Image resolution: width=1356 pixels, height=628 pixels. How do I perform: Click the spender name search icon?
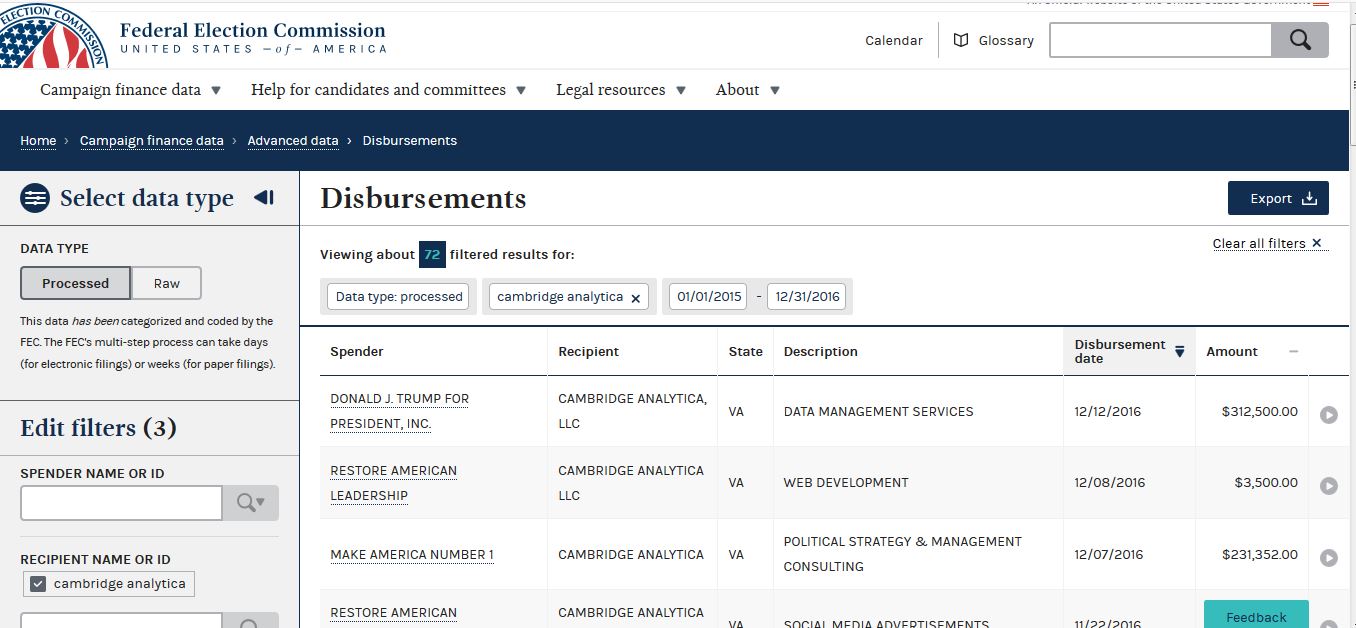[251, 503]
